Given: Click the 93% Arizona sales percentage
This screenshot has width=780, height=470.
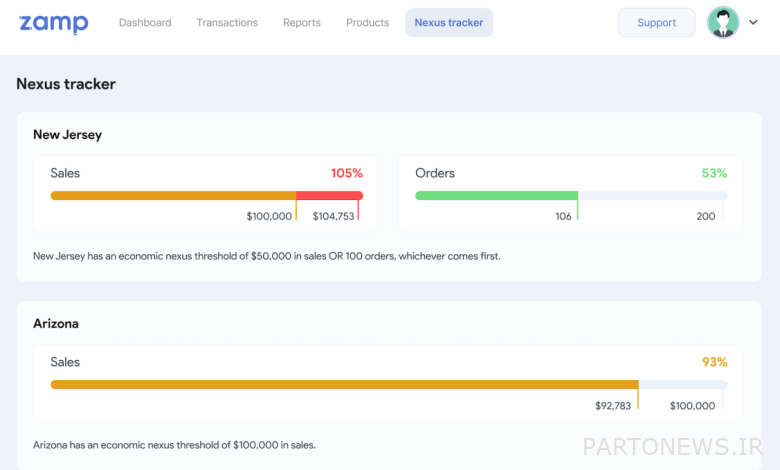Looking at the screenshot, I should tap(714, 362).
